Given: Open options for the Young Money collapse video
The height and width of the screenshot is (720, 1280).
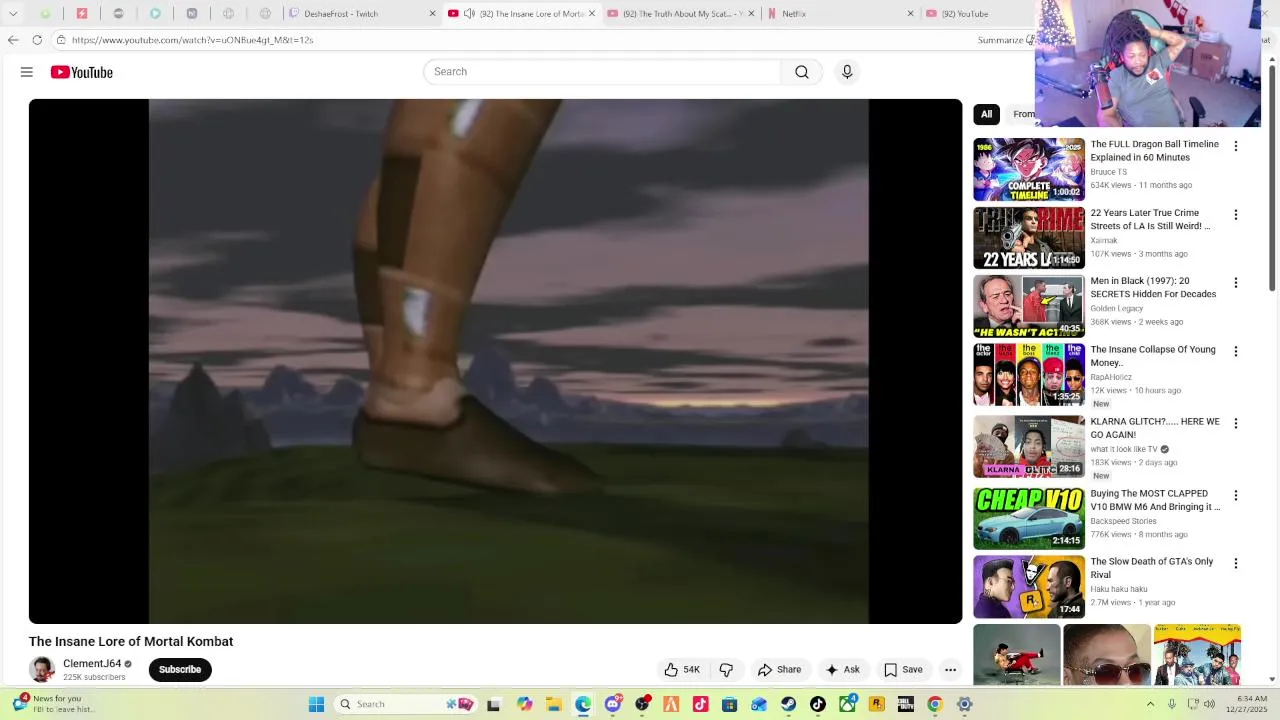Looking at the screenshot, I should 1236,352.
